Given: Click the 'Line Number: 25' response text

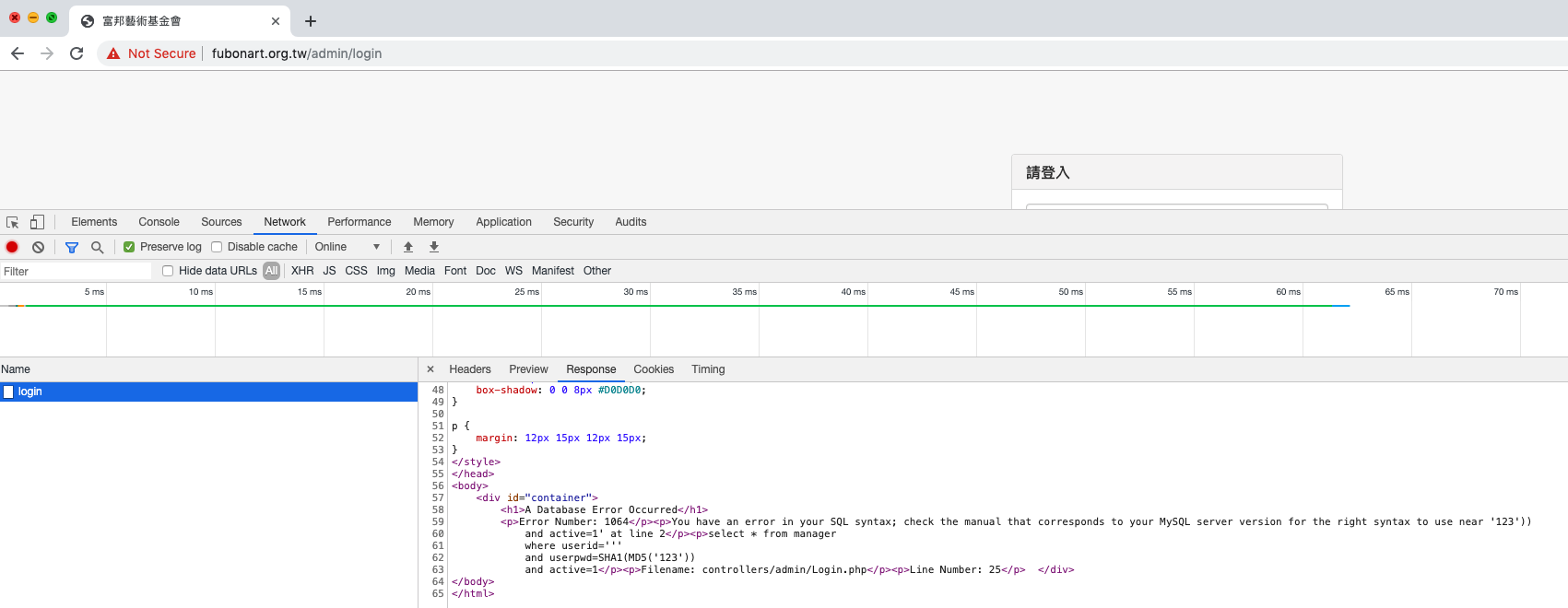Looking at the screenshot, I should tap(955, 569).
